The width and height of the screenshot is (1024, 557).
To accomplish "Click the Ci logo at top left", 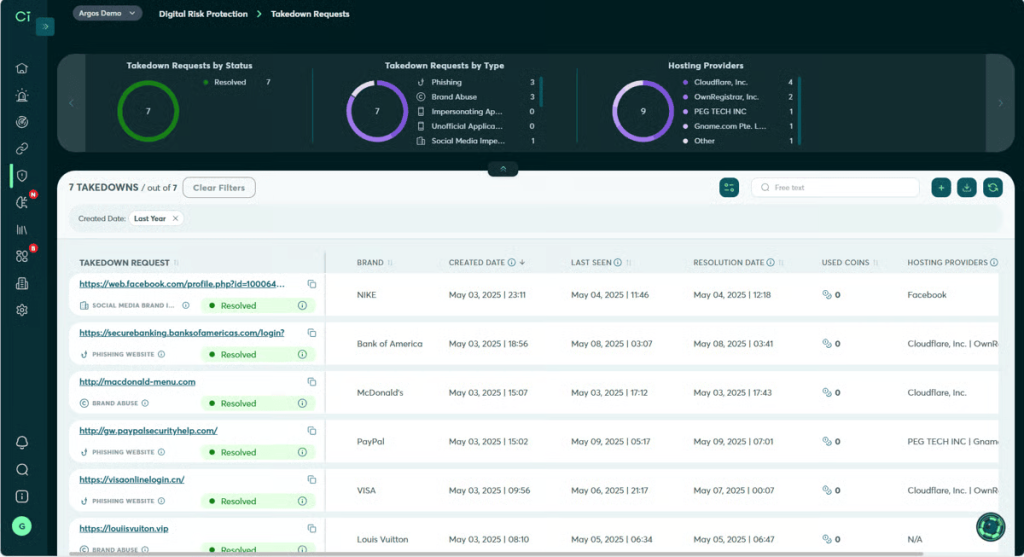I will click(23, 16).
